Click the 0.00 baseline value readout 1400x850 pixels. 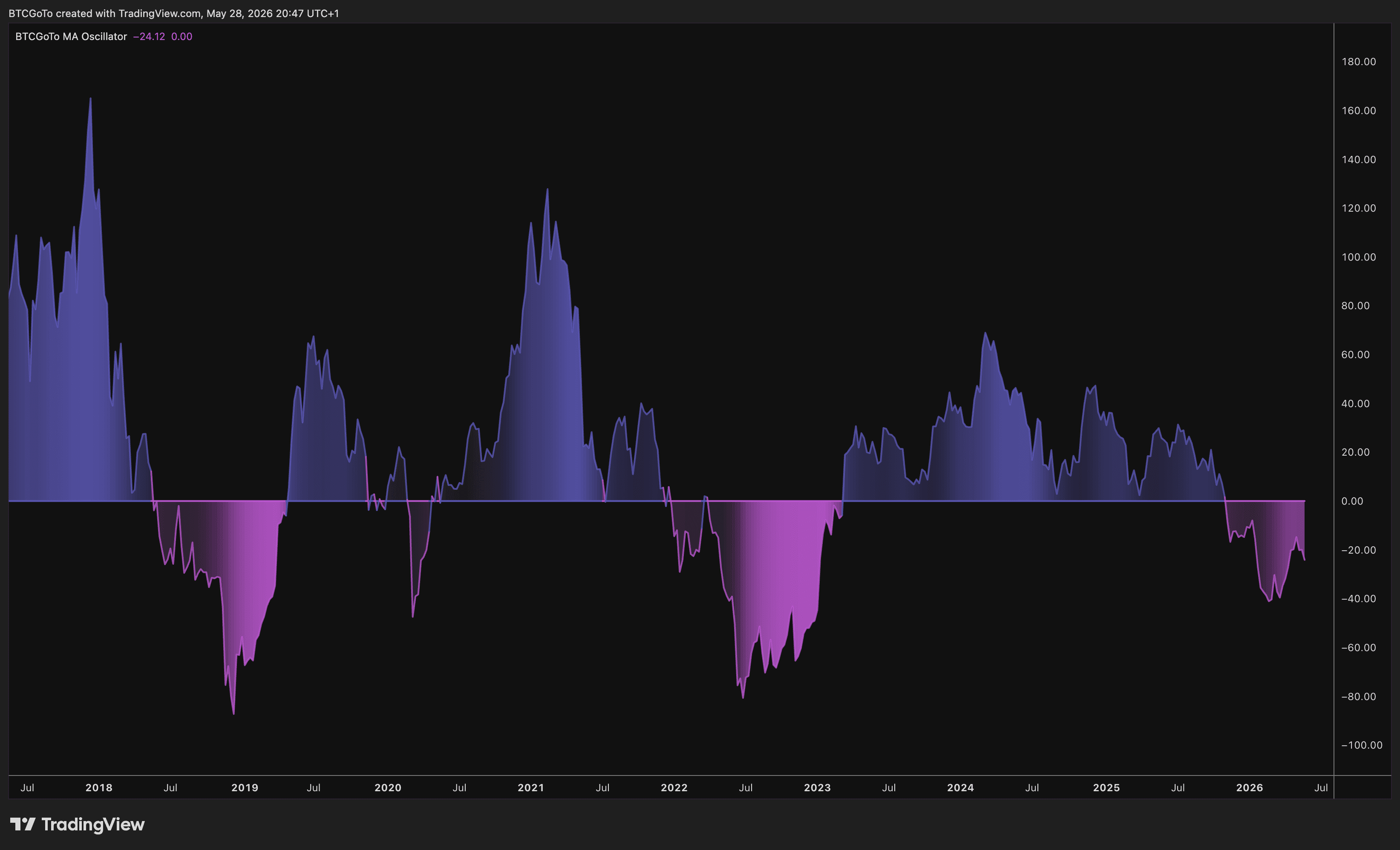tap(182, 36)
